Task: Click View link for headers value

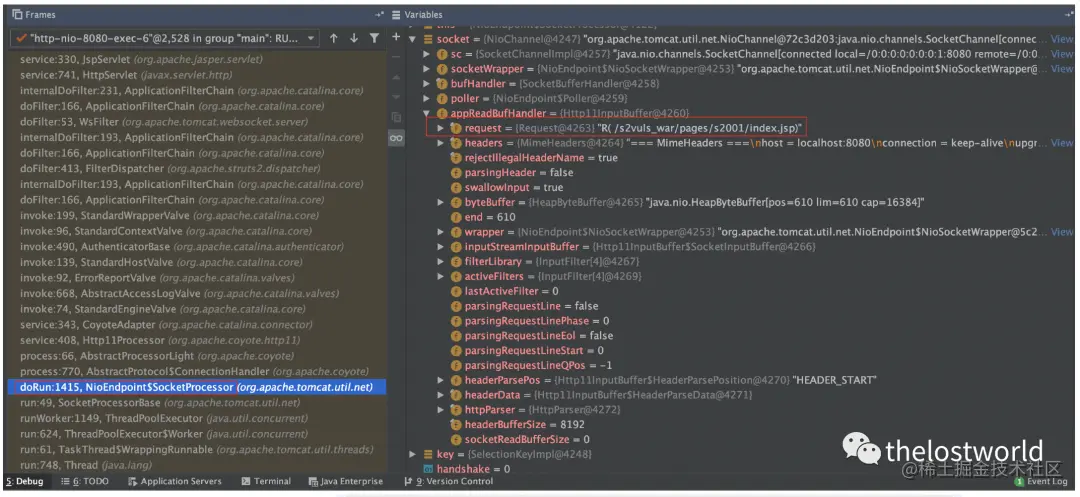Action: [x=1061, y=143]
